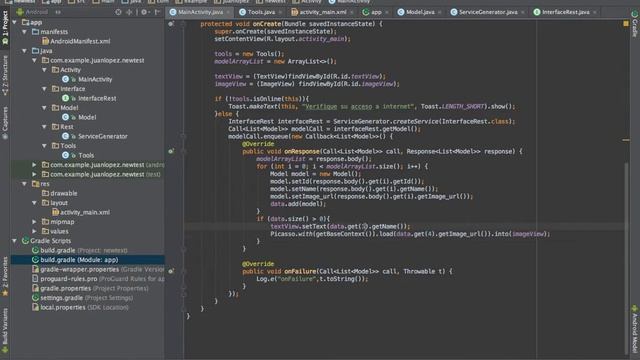Select AndroidManifest.xml in the tree

pos(76,41)
